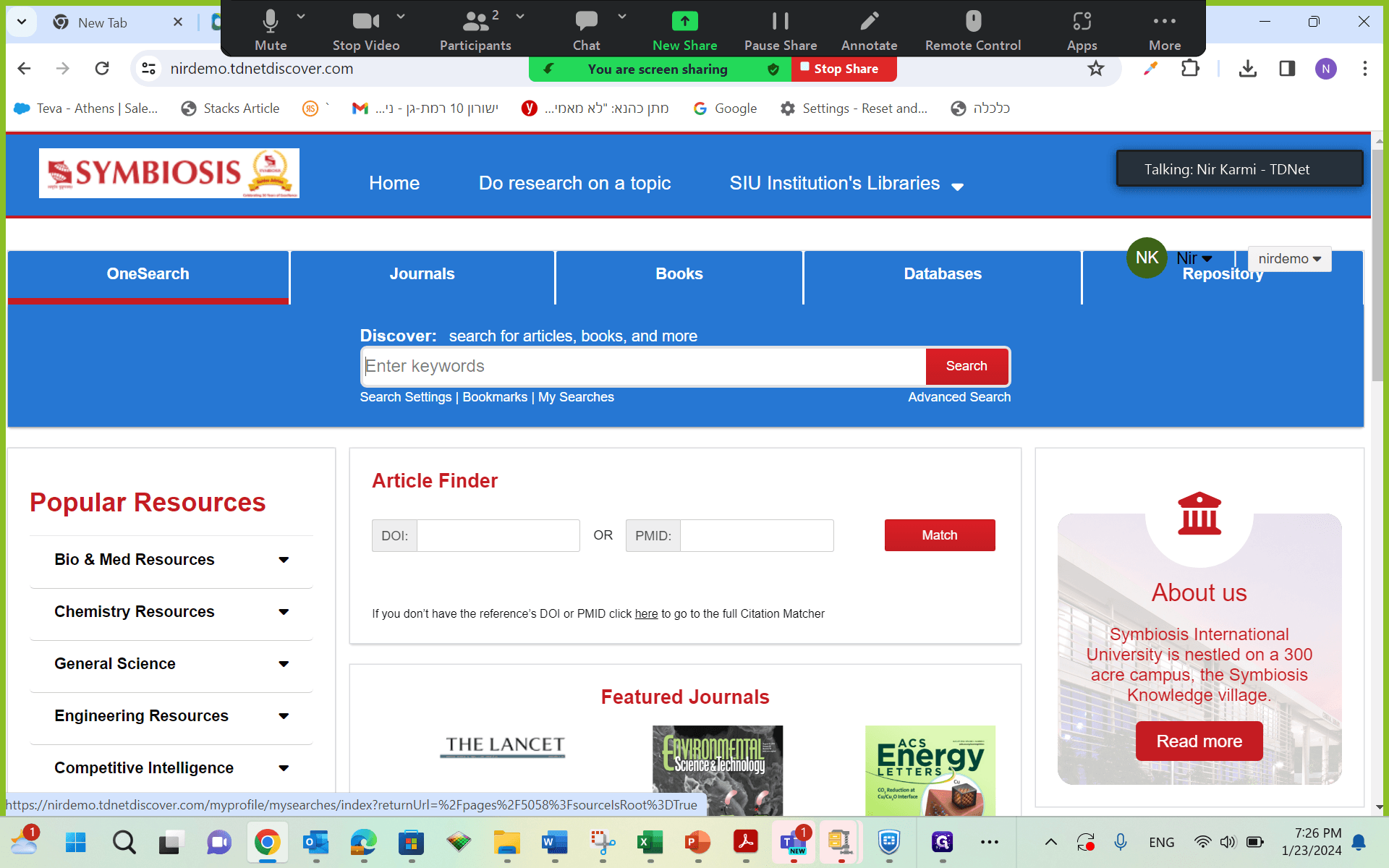The width and height of the screenshot is (1389, 868).
Task: Bookmark this page with star icon
Action: (x=1096, y=69)
